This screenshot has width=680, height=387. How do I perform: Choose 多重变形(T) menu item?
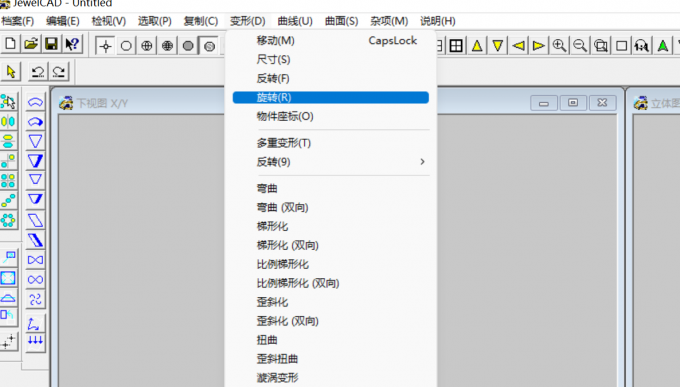[331, 143]
